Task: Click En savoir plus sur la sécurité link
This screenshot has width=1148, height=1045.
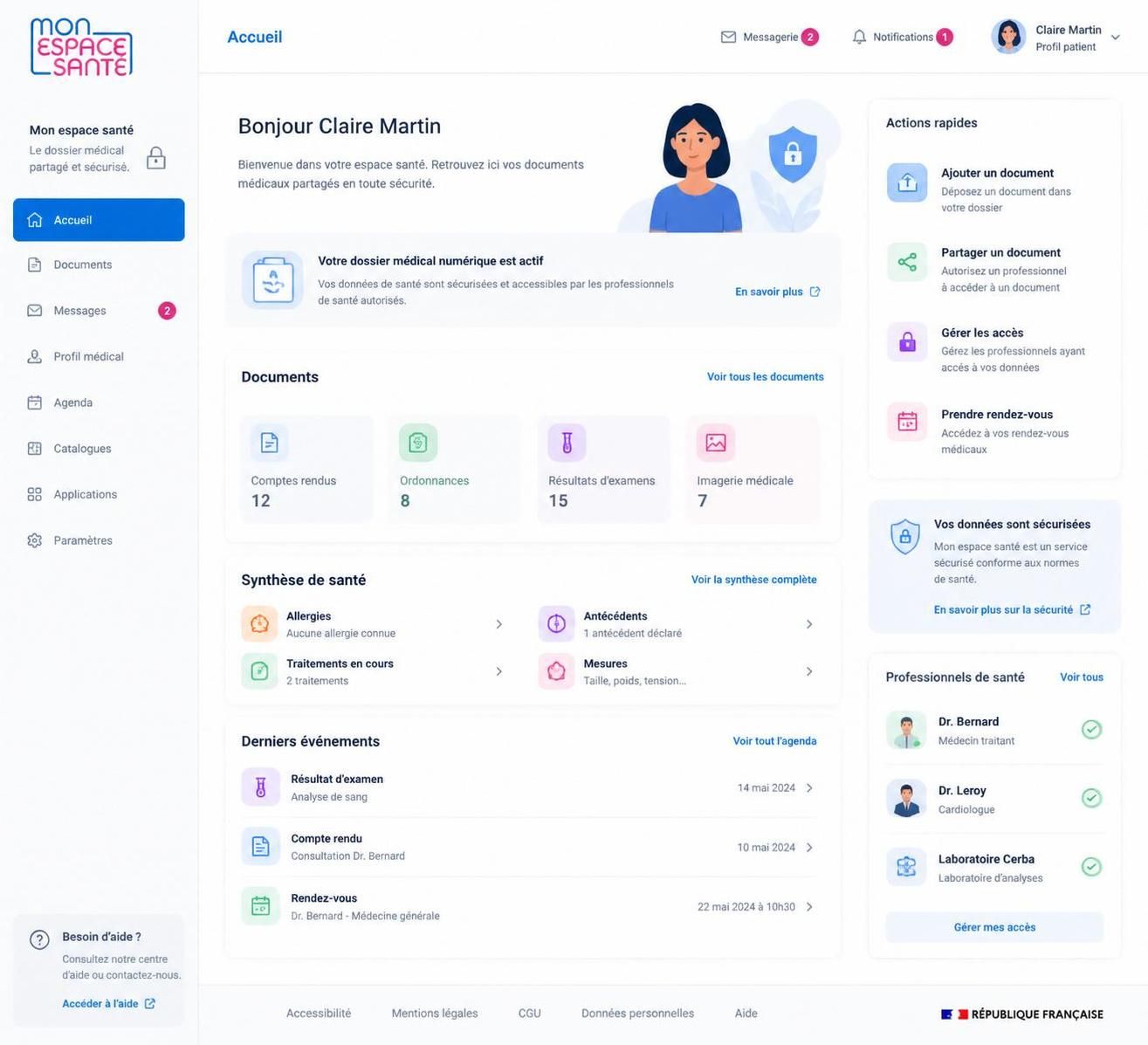Action: [1012, 609]
